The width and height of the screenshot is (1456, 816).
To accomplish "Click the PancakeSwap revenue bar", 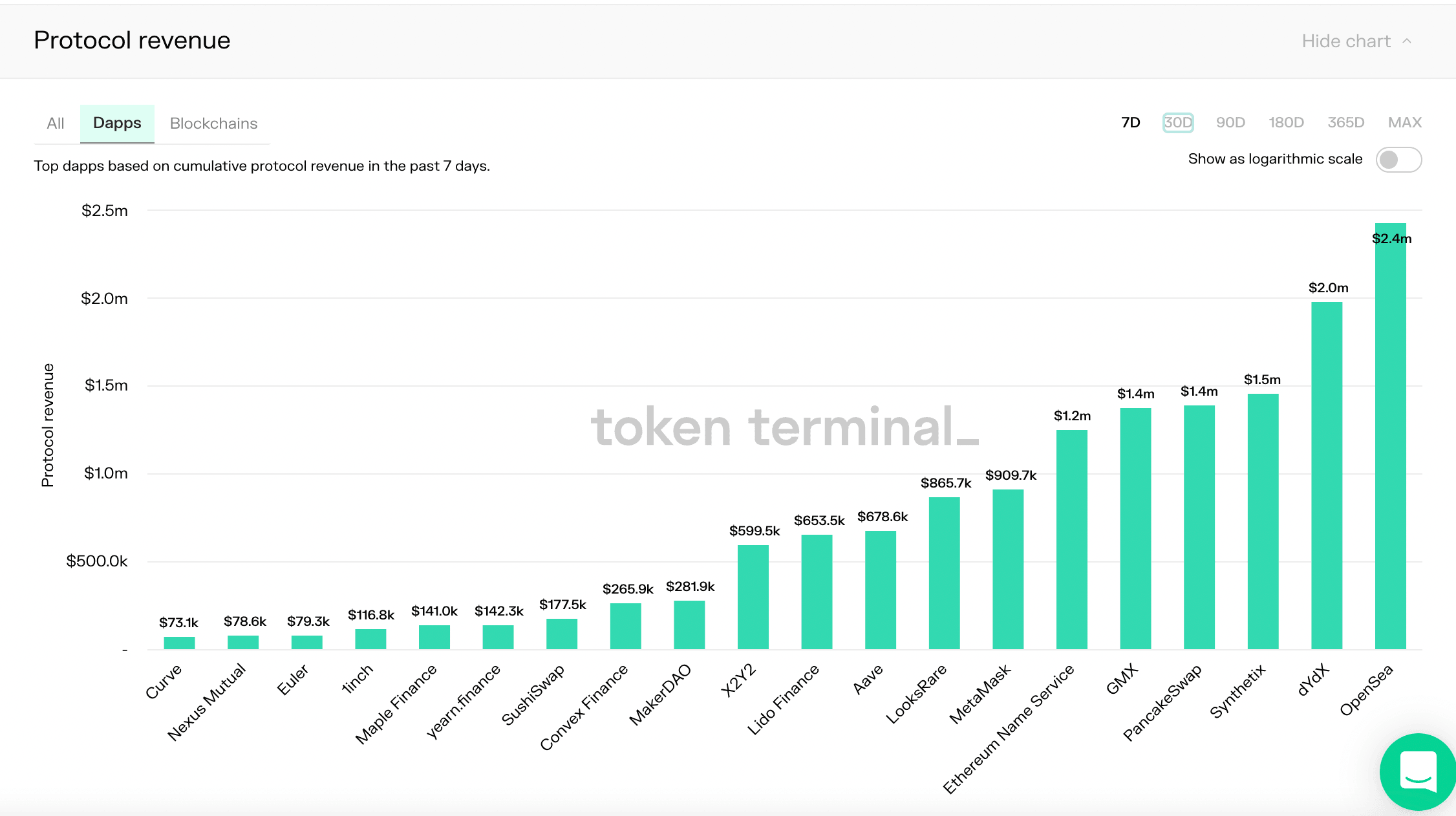I will click(1199, 527).
